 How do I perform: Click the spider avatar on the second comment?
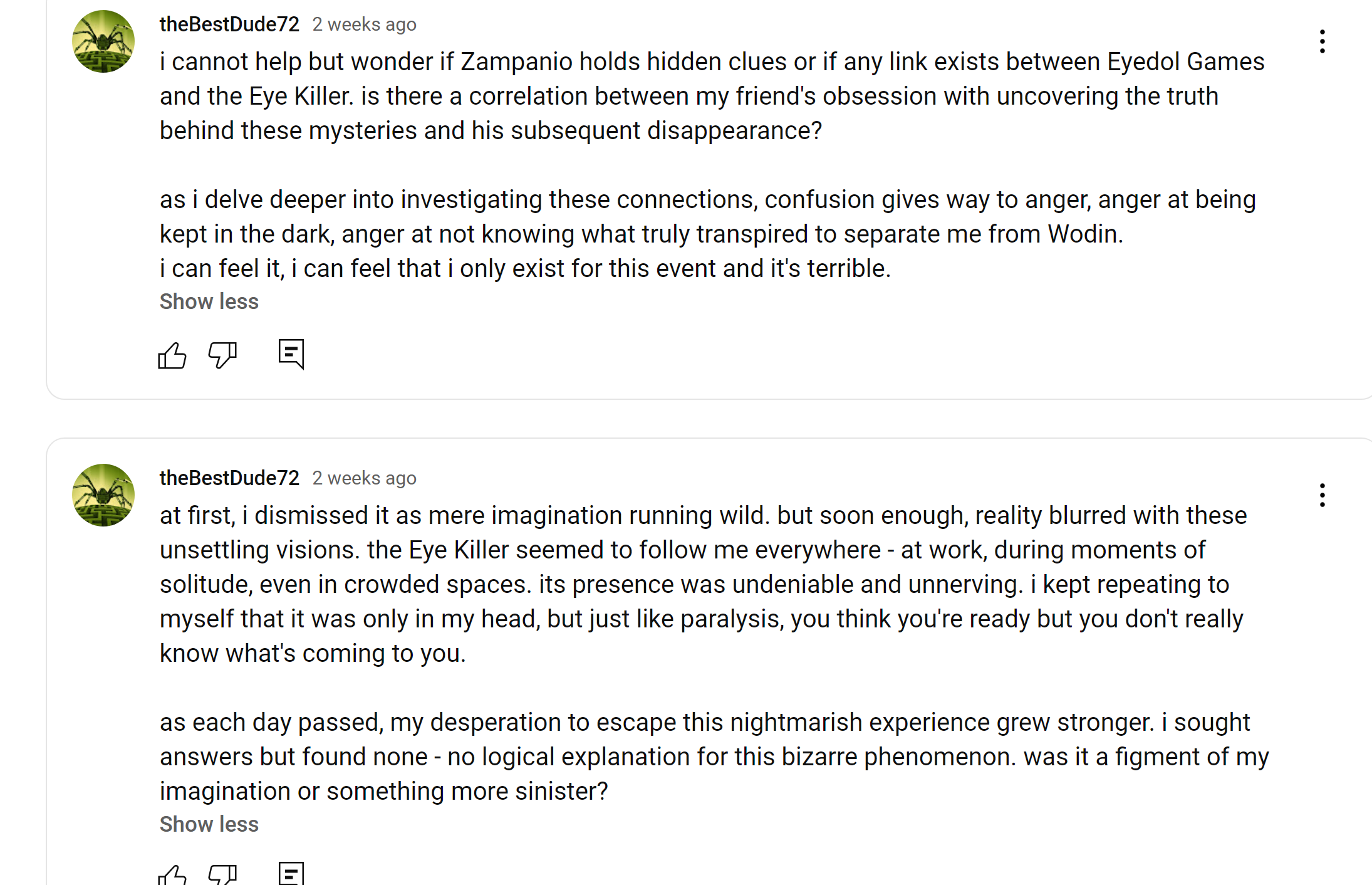[103, 495]
